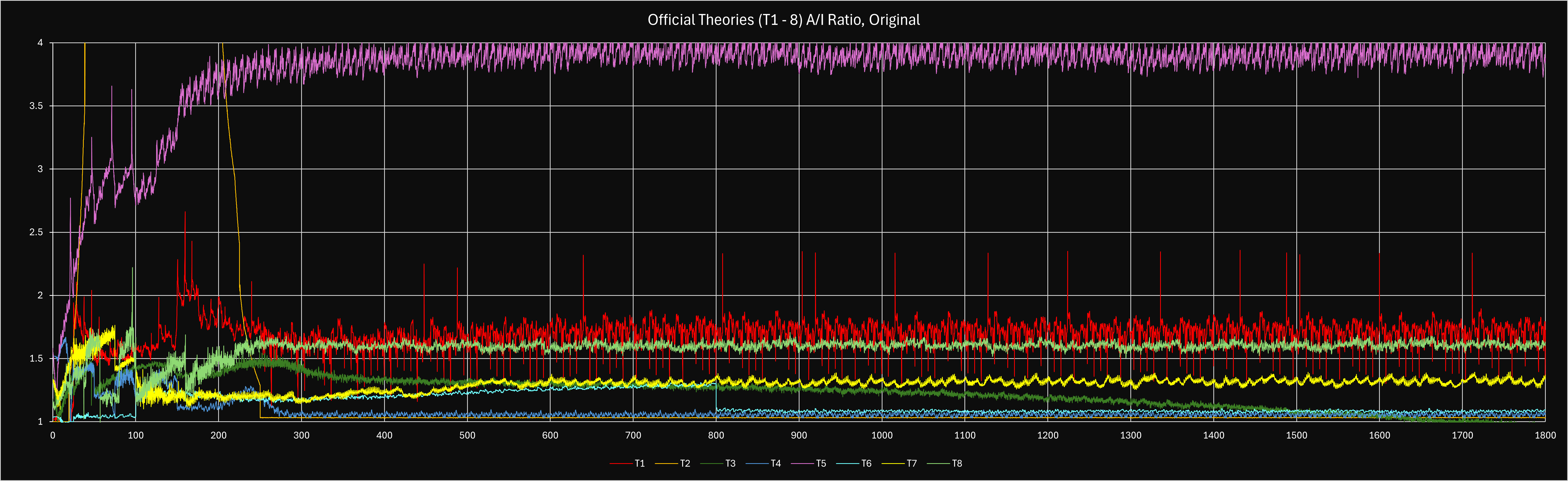Select the T7 legend entry
The height and width of the screenshot is (481, 1568).
(x=899, y=463)
